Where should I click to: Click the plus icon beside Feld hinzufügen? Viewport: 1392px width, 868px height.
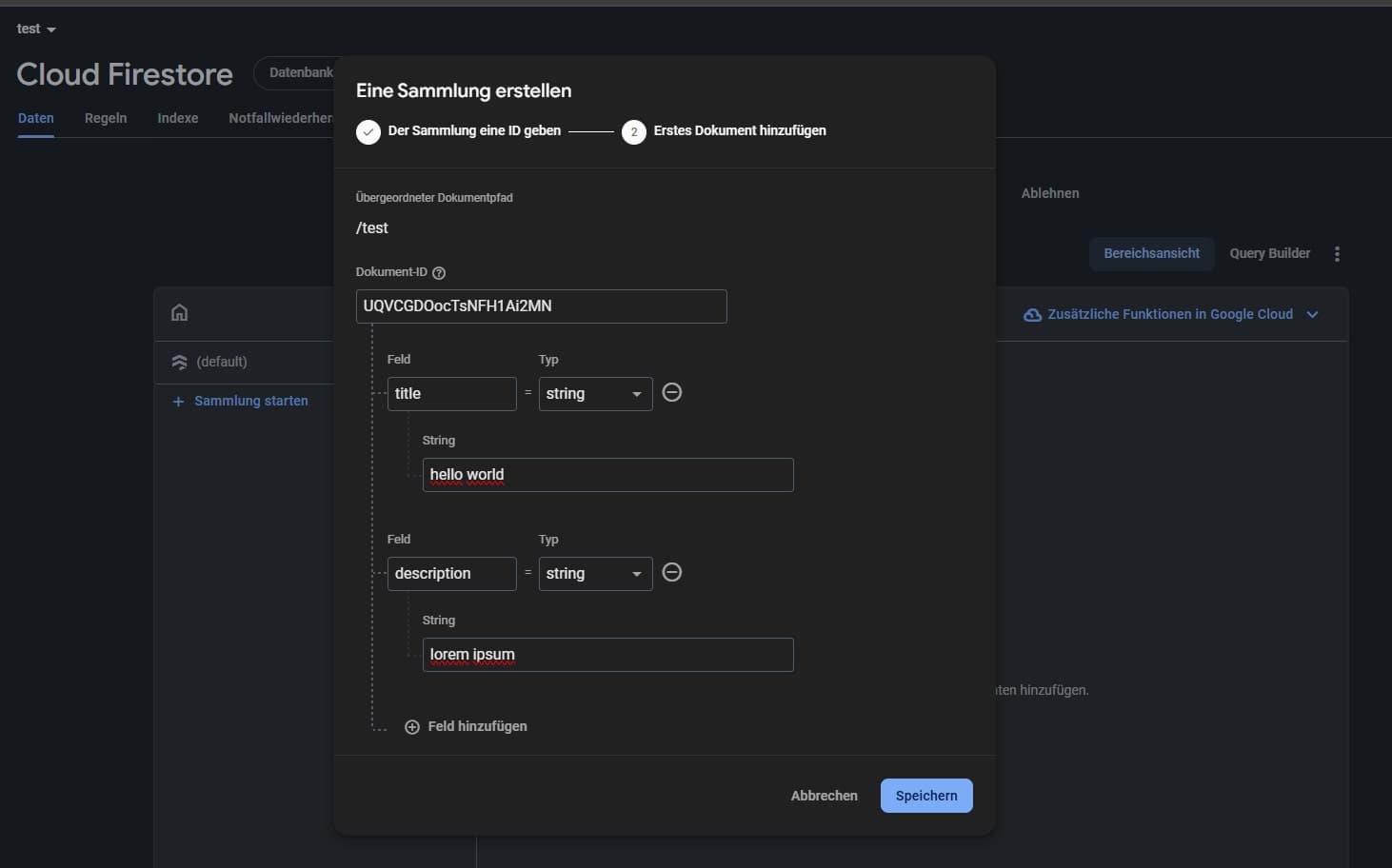[x=411, y=726]
